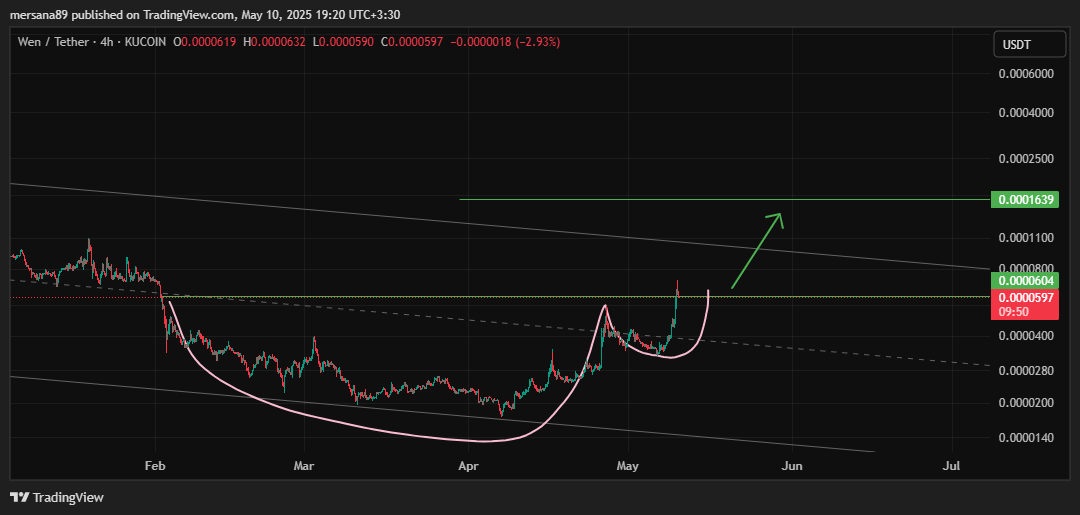This screenshot has height=515, width=1080.
Task: Click the TradingView wordmark text
Action: tap(68, 497)
